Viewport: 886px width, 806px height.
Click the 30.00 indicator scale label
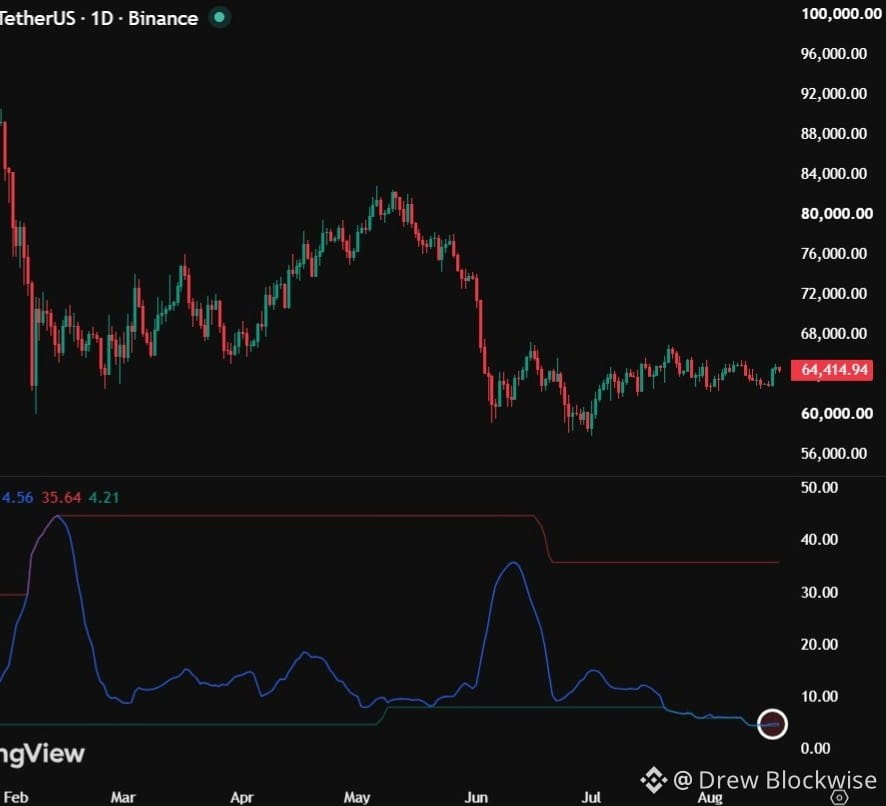tap(819, 592)
